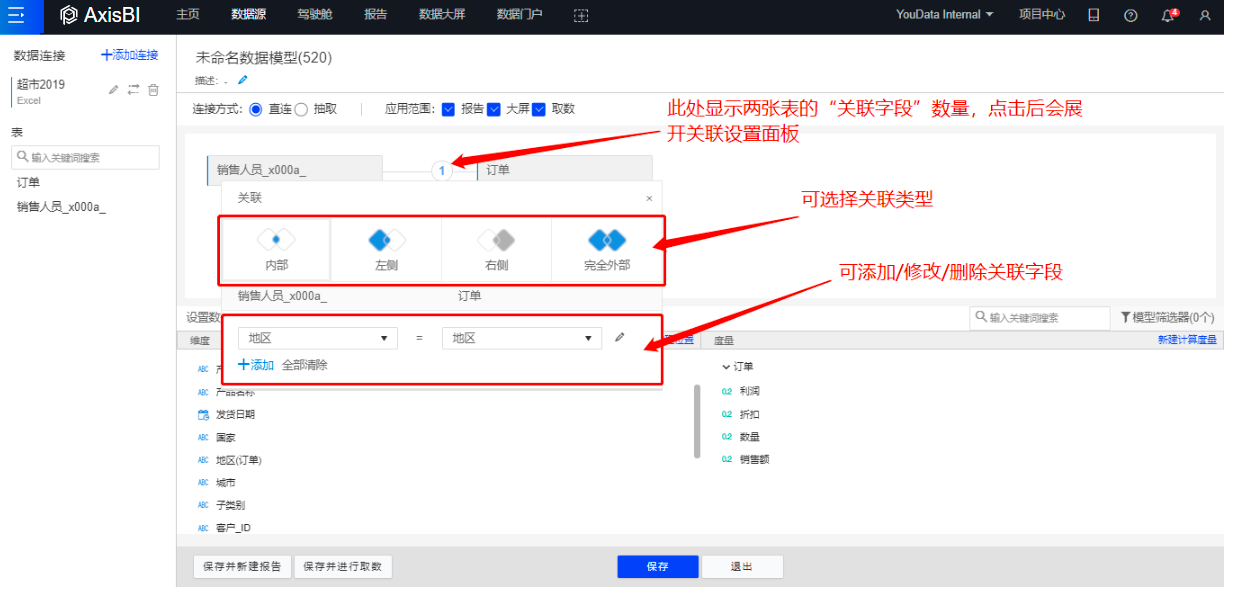Viewport: 1234px width, 600px height.
Task: Click the switch connection arrows icon for 超市2019
Action: pyautogui.click(x=133, y=90)
